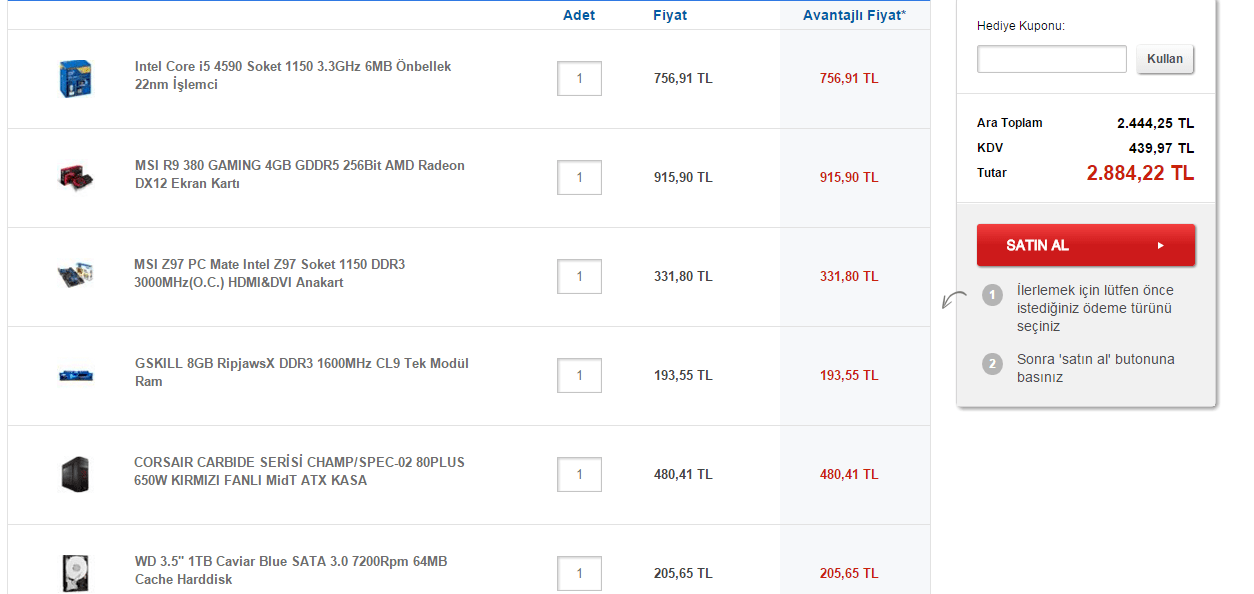Edit the quantity for GSKILL RAM

tap(579, 375)
